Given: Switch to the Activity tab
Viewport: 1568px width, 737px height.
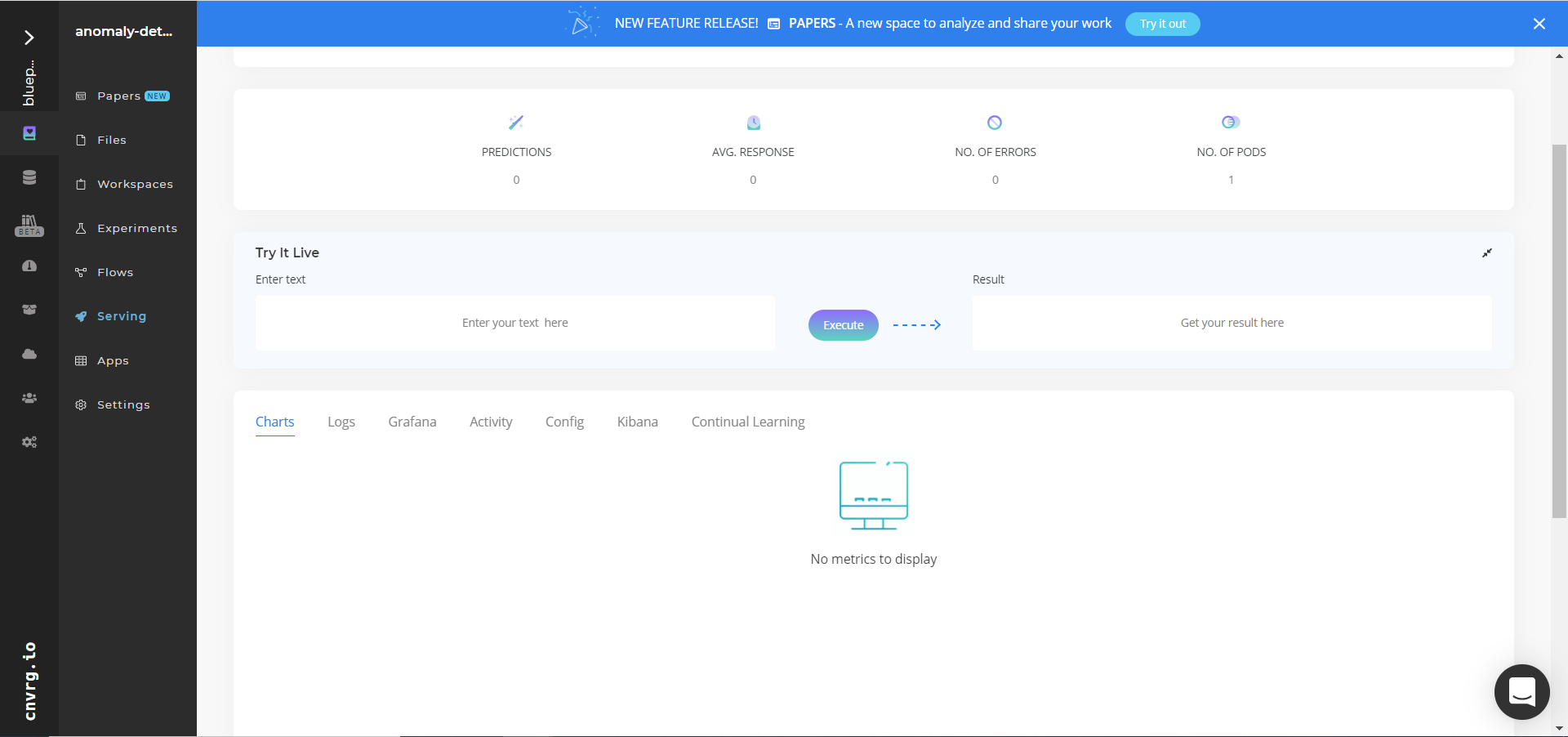Looking at the screenshot, I should pos(491,422).
